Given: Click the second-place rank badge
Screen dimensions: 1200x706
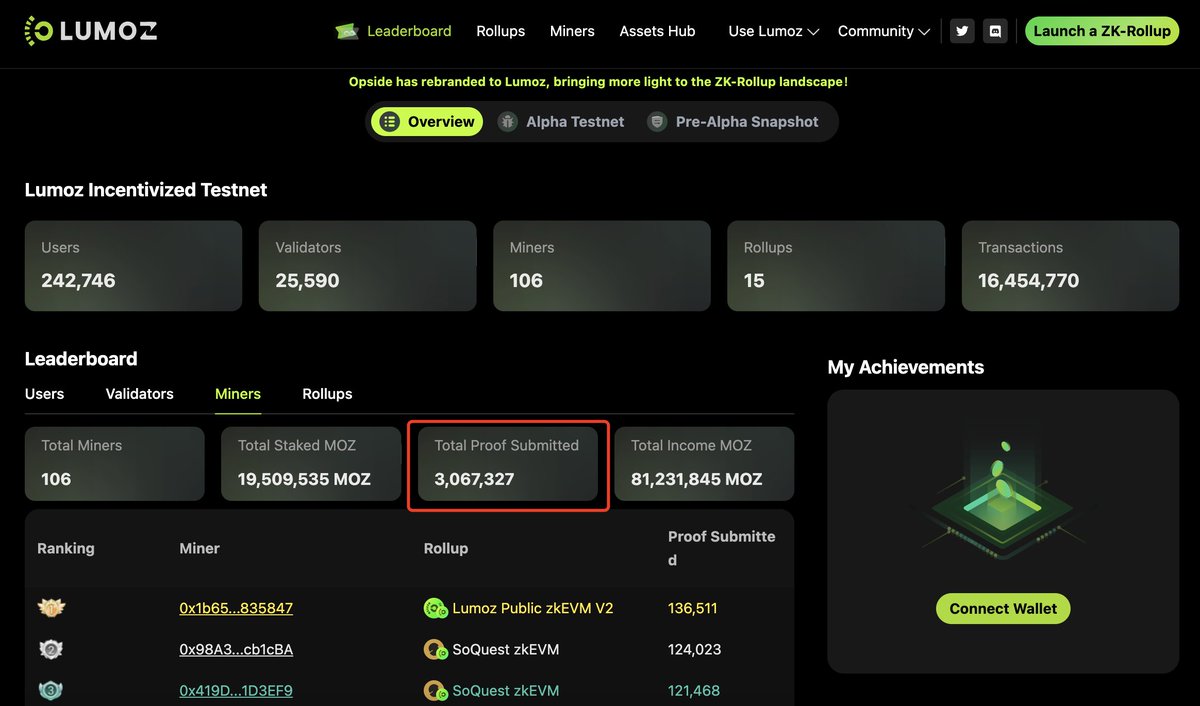Looking at the screenshot, I should tap(51, 649).
